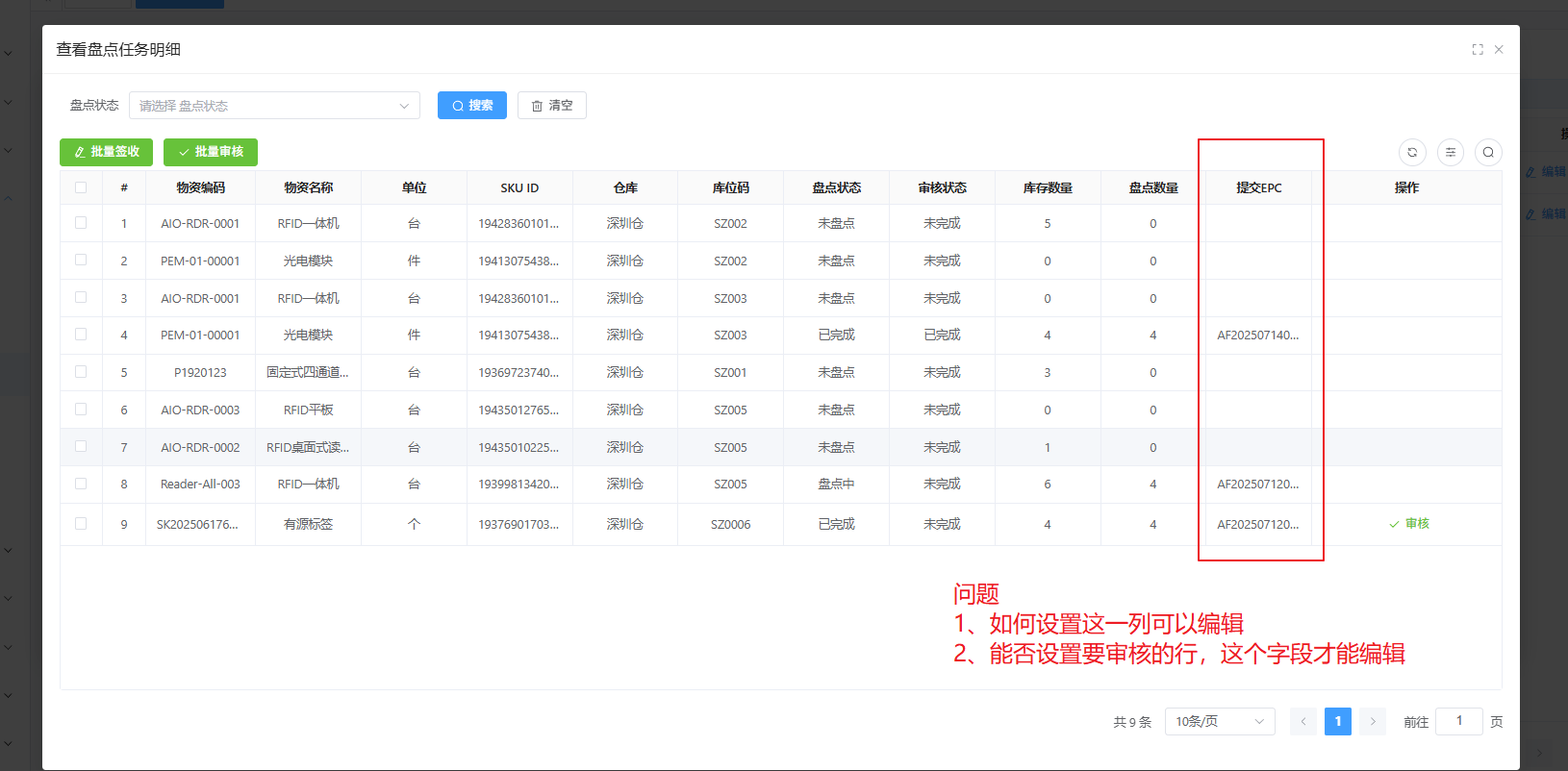Click the SKU ID column header

[519, 187]
